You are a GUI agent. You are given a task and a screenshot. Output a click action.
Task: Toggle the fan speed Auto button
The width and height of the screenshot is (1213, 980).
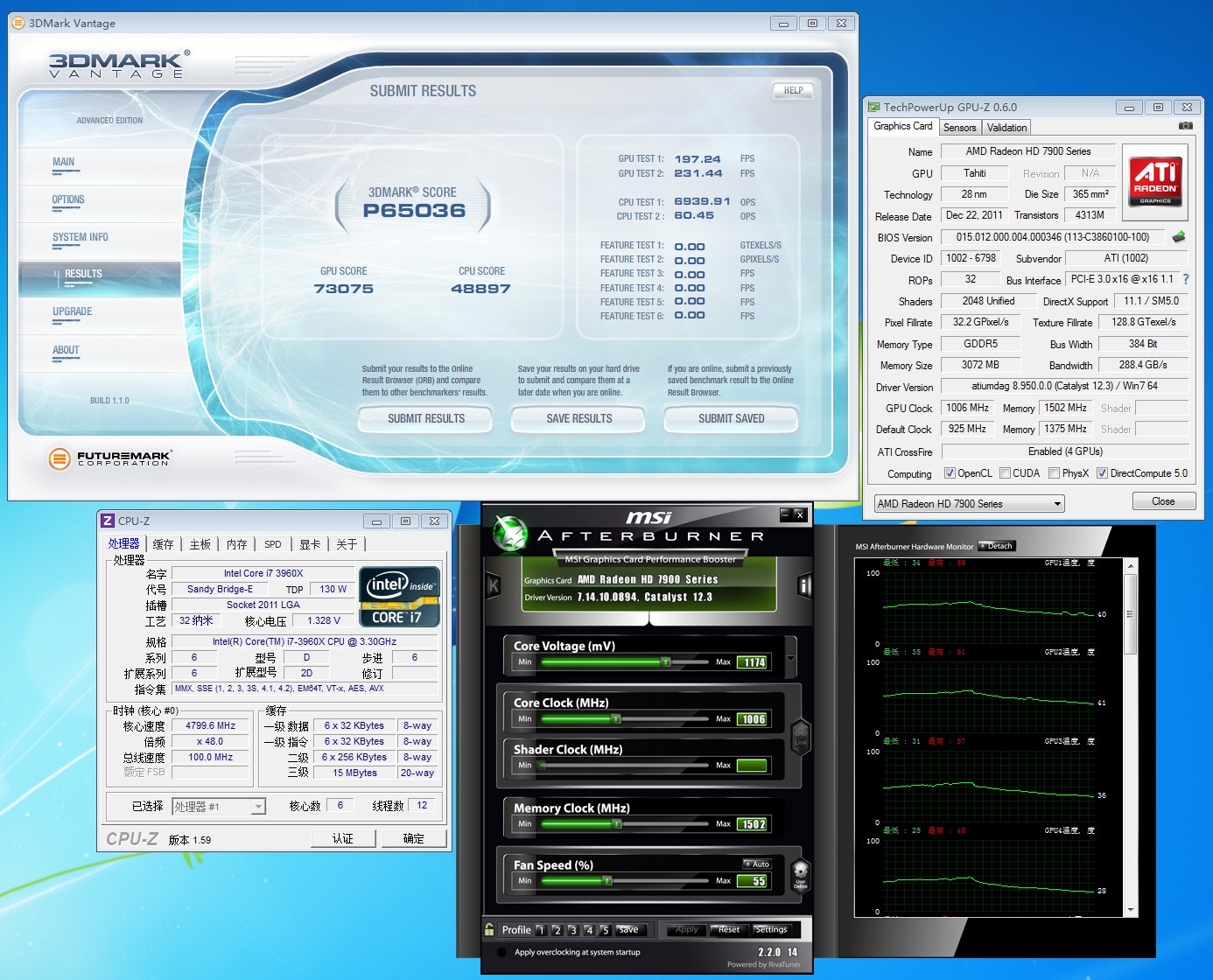click(x=757, y=864)
